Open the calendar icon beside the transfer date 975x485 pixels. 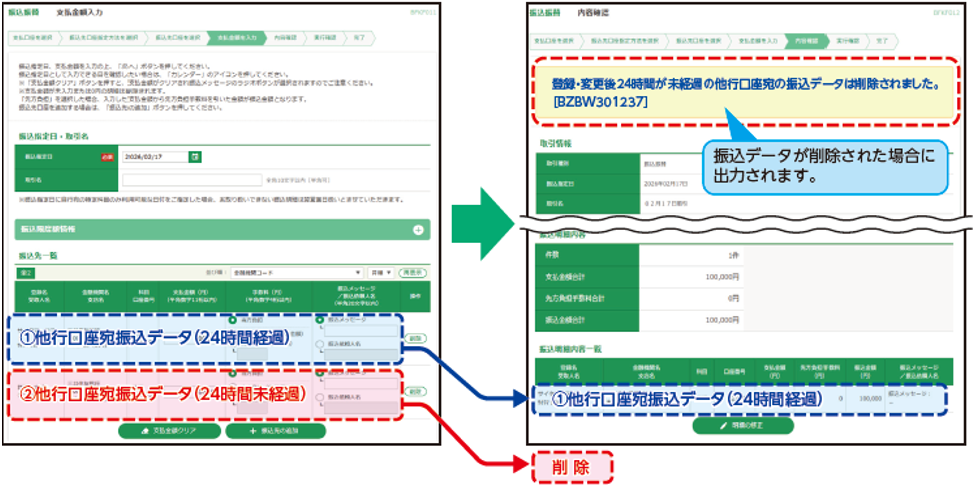pos(195,156)
